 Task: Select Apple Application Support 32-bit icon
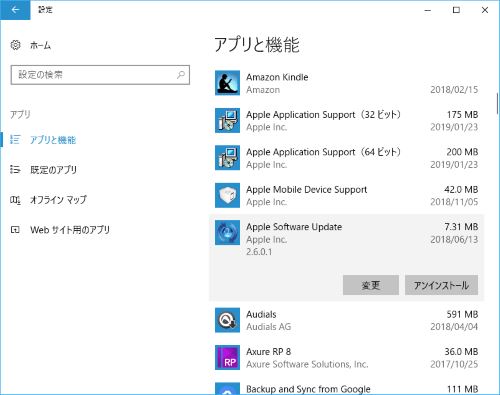tap(227, 120)
